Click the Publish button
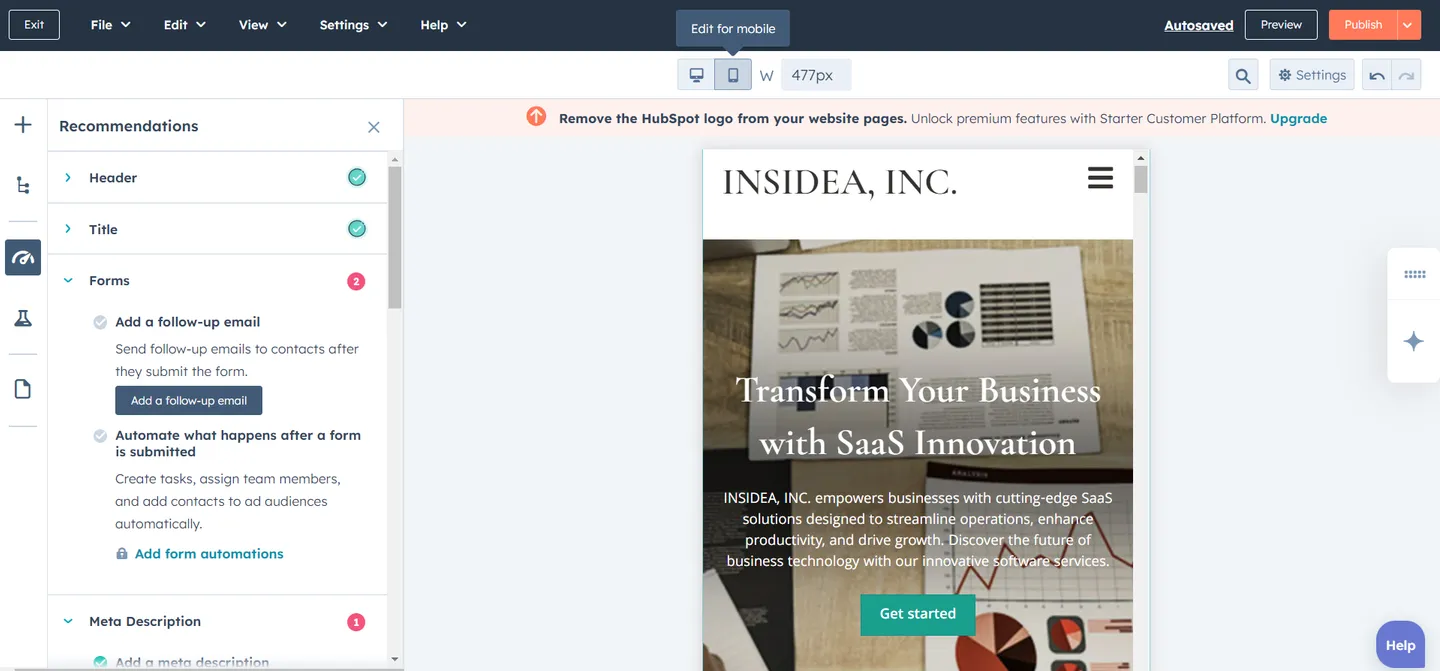The width and height of the screenshot is (1440, 671). [x=1363, y=25]
